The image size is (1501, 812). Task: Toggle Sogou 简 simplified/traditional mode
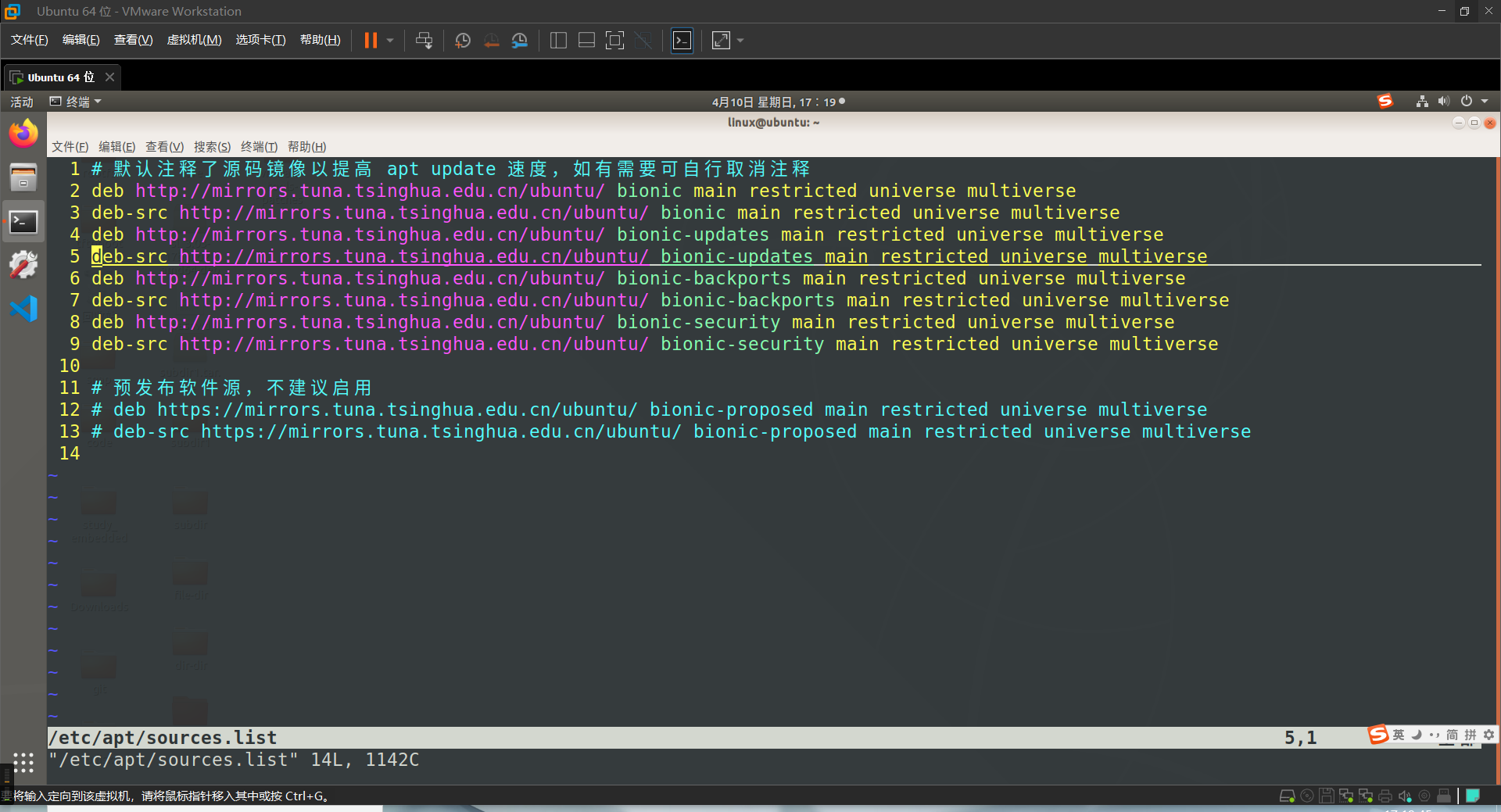1452,735
